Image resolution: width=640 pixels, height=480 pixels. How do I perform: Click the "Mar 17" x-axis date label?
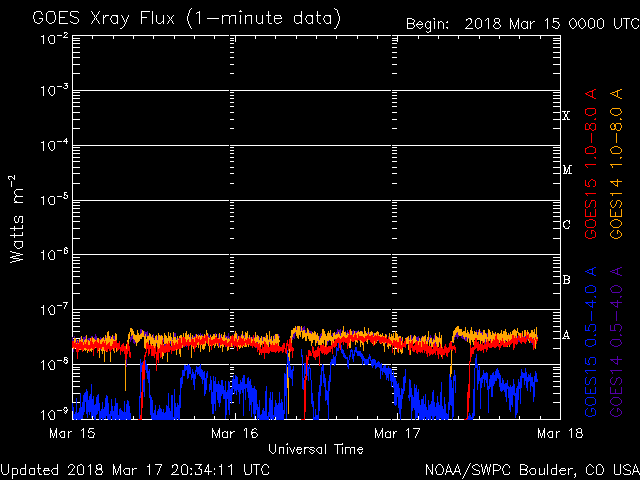tap(397, 433)
